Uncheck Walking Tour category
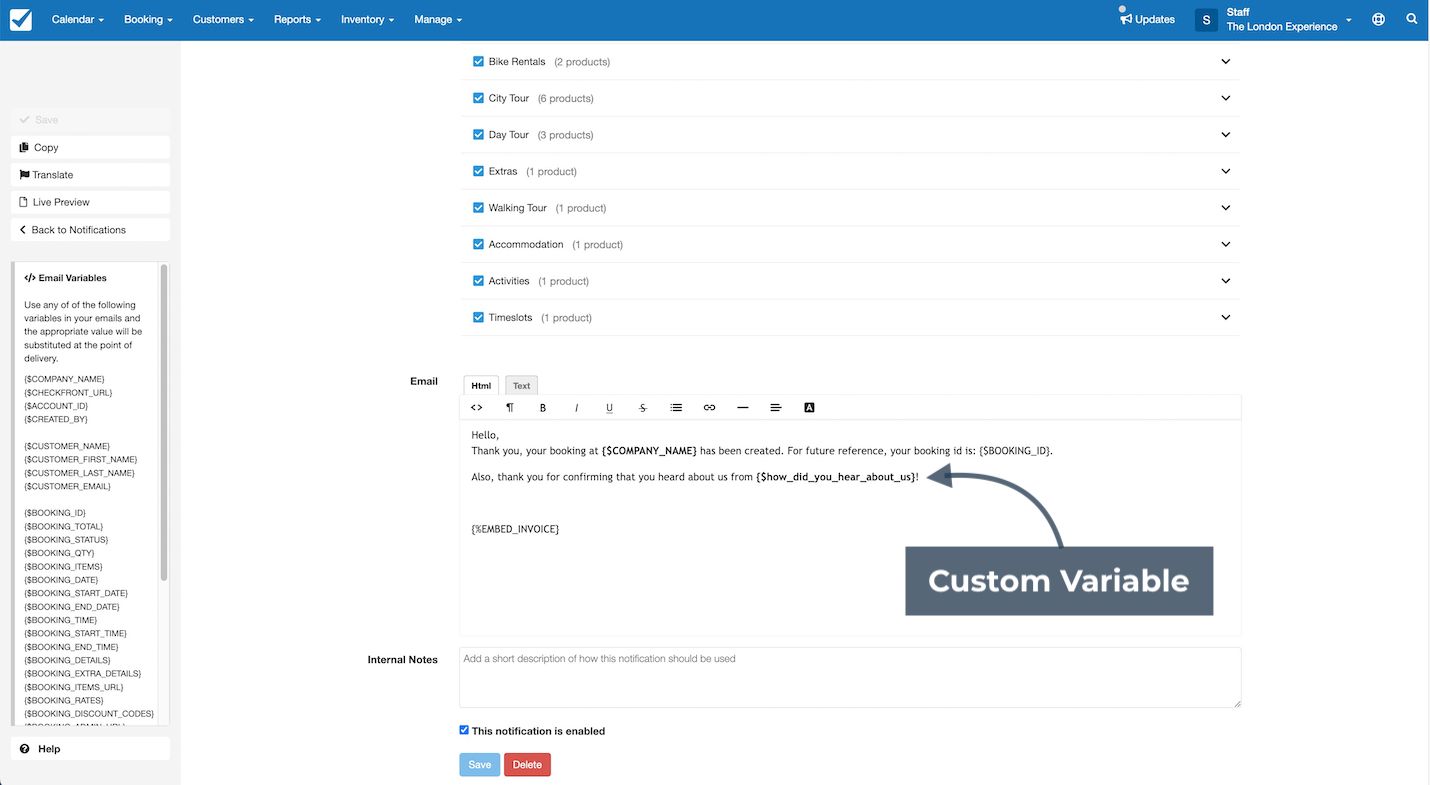Viewport: 1430px width, 785px height. pos(478,208)
